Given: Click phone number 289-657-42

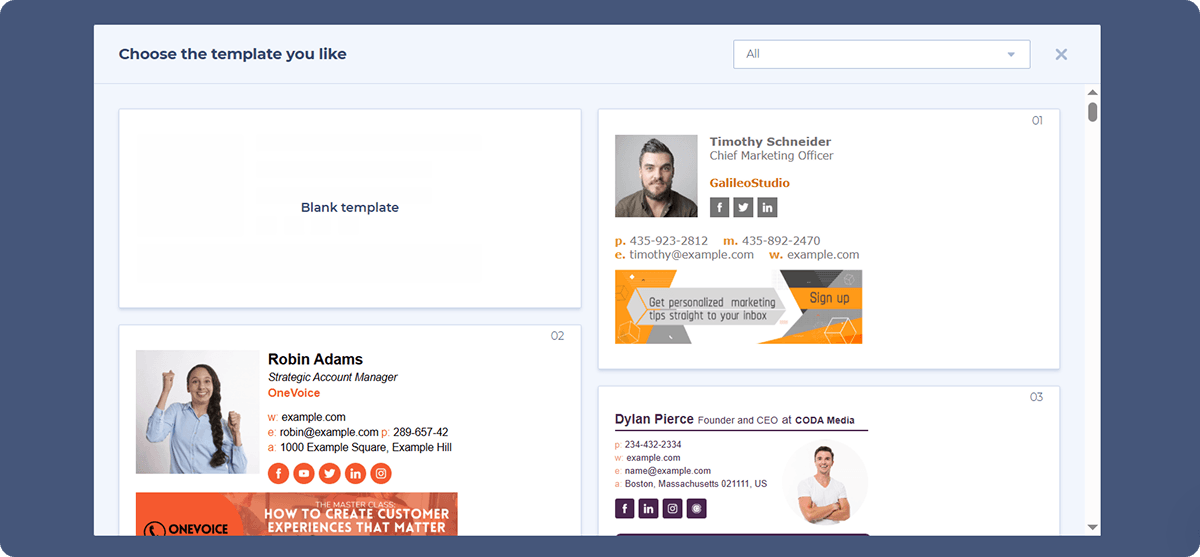Looking at the screenshot, I should 420,432.
